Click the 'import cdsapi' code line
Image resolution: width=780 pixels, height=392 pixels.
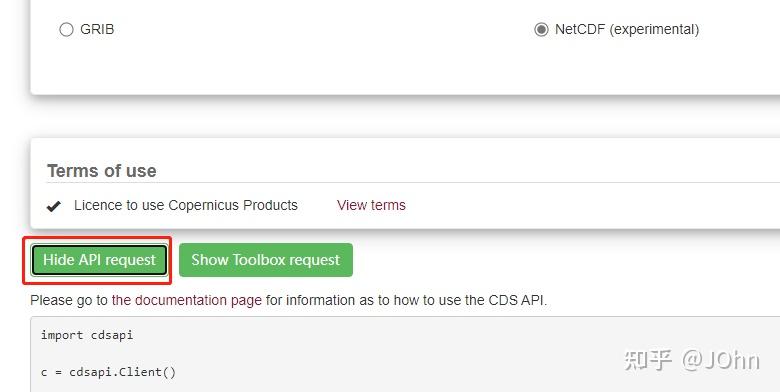87,335
